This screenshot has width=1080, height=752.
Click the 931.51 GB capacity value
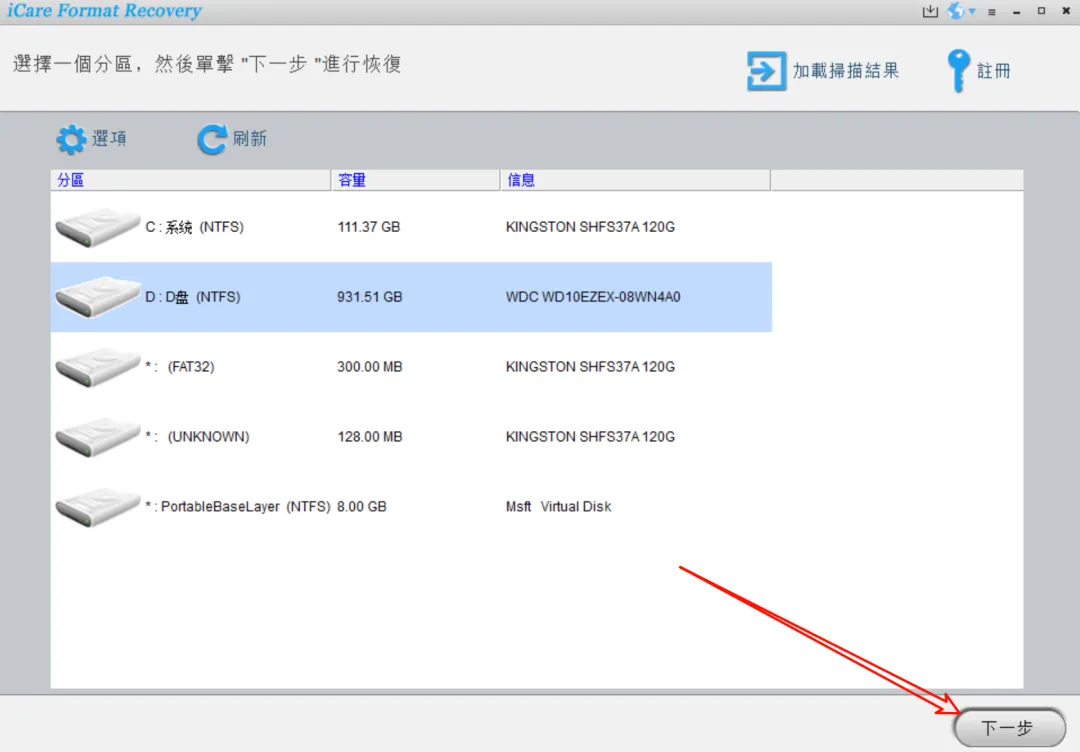[369, 297]
